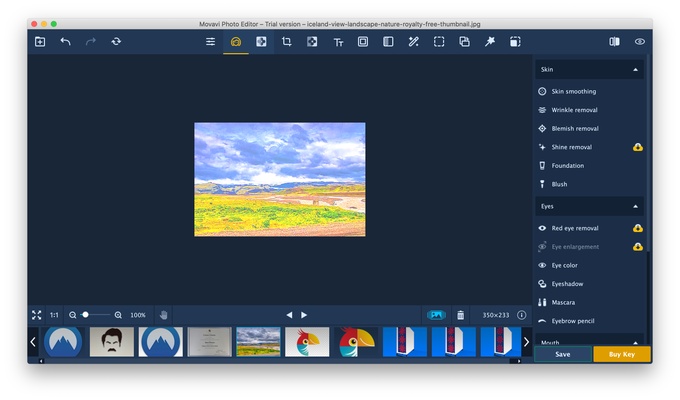This screenshot has height=400, width=680.
Task: Open the Iceland landscape thumbnail
Action: 258,342
